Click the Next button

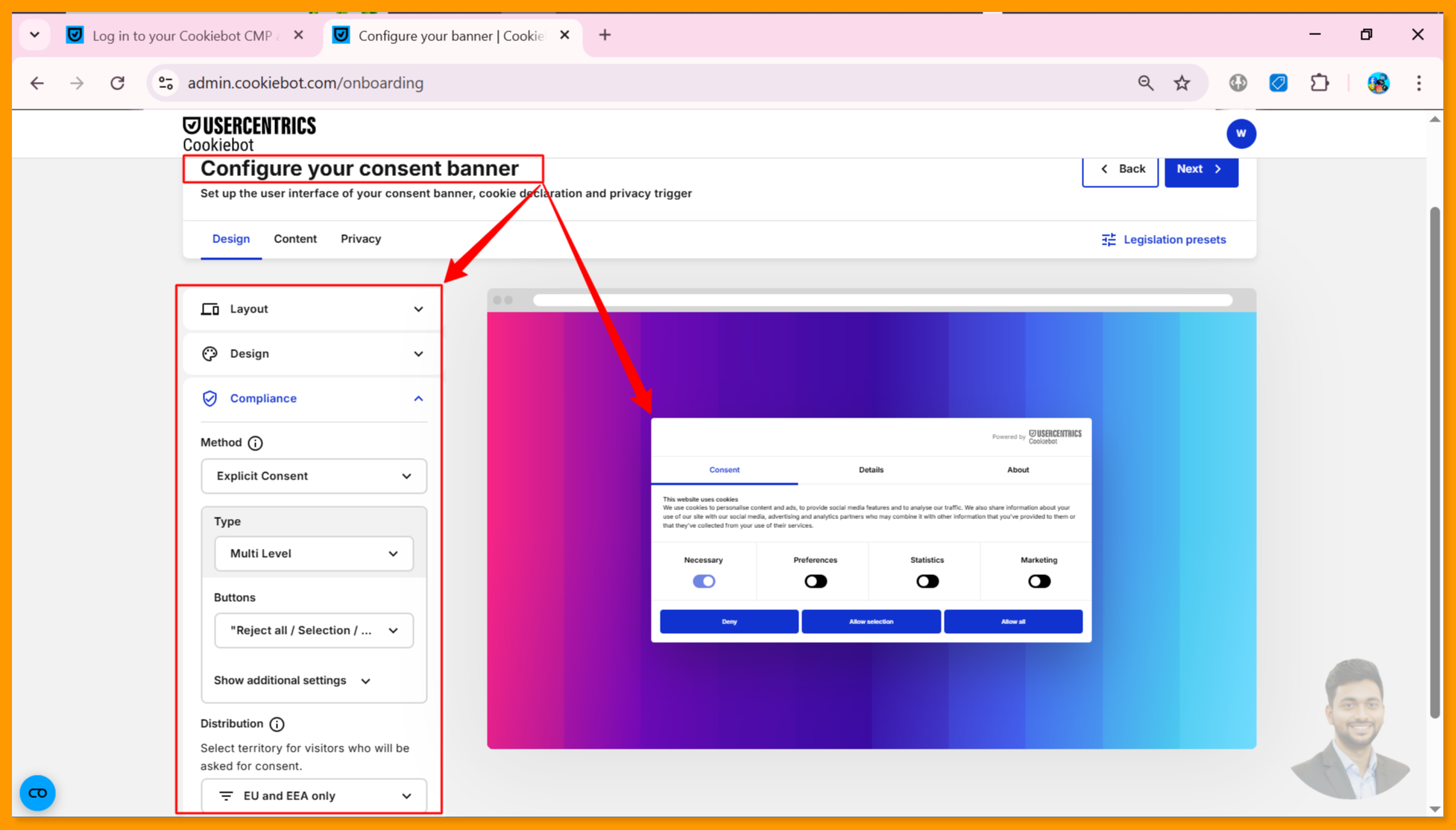click(x=1200, y=169)
